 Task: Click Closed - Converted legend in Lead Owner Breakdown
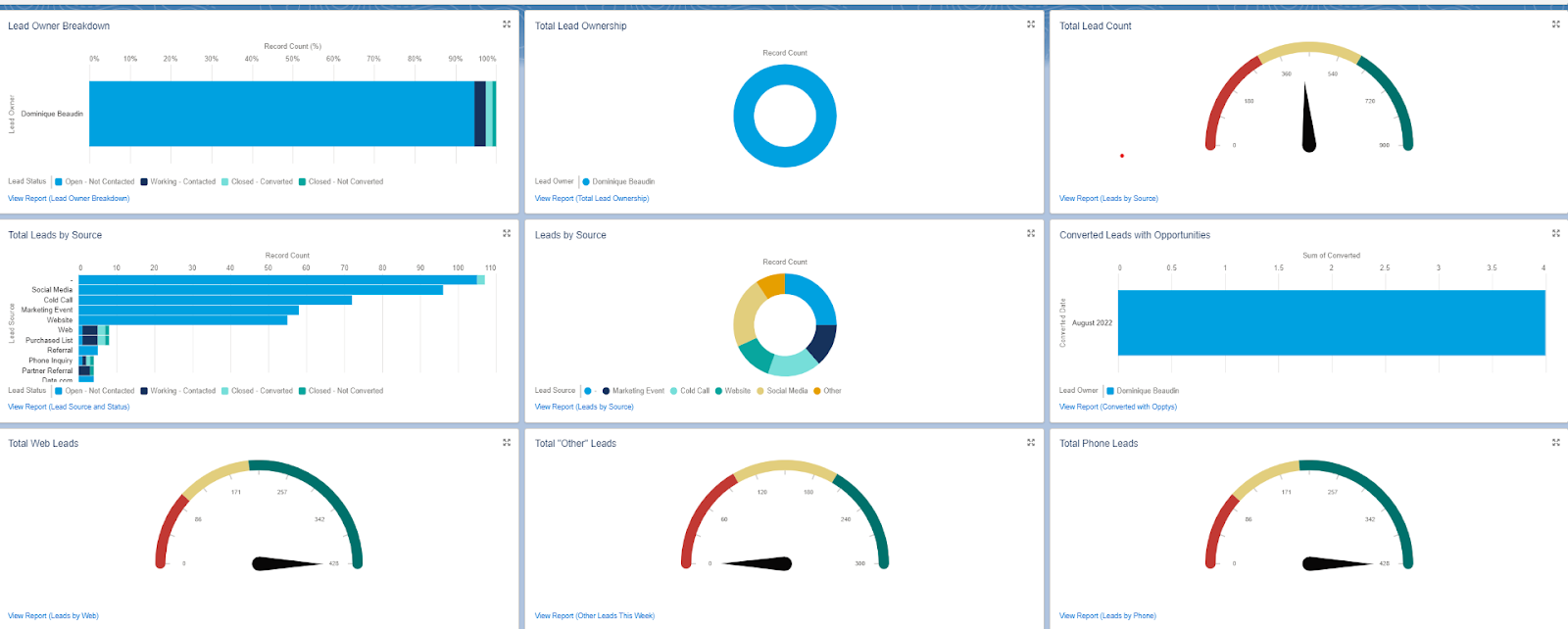point(257,181)
